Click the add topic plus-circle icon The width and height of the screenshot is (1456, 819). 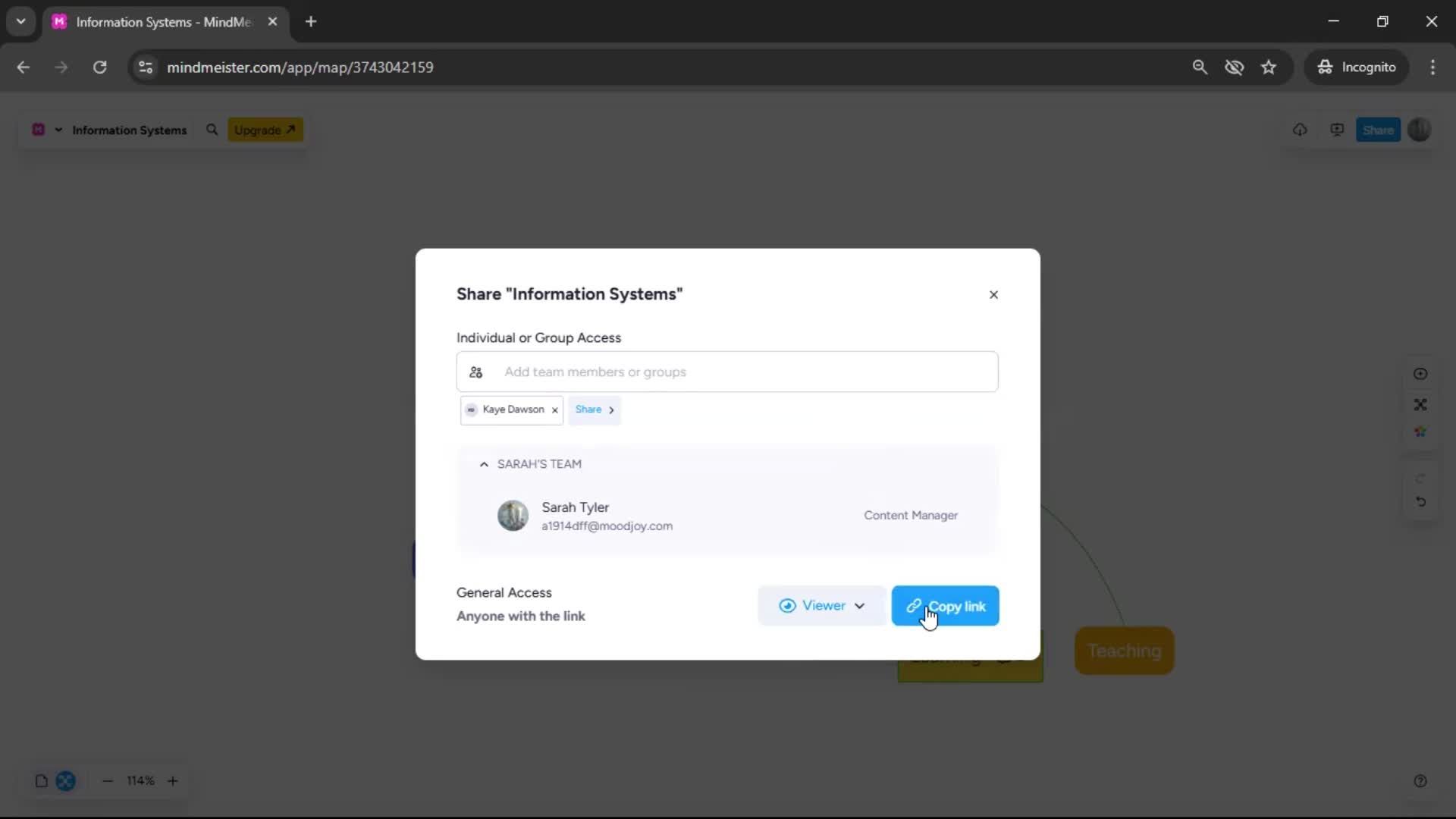click(x=1420, y=374)
